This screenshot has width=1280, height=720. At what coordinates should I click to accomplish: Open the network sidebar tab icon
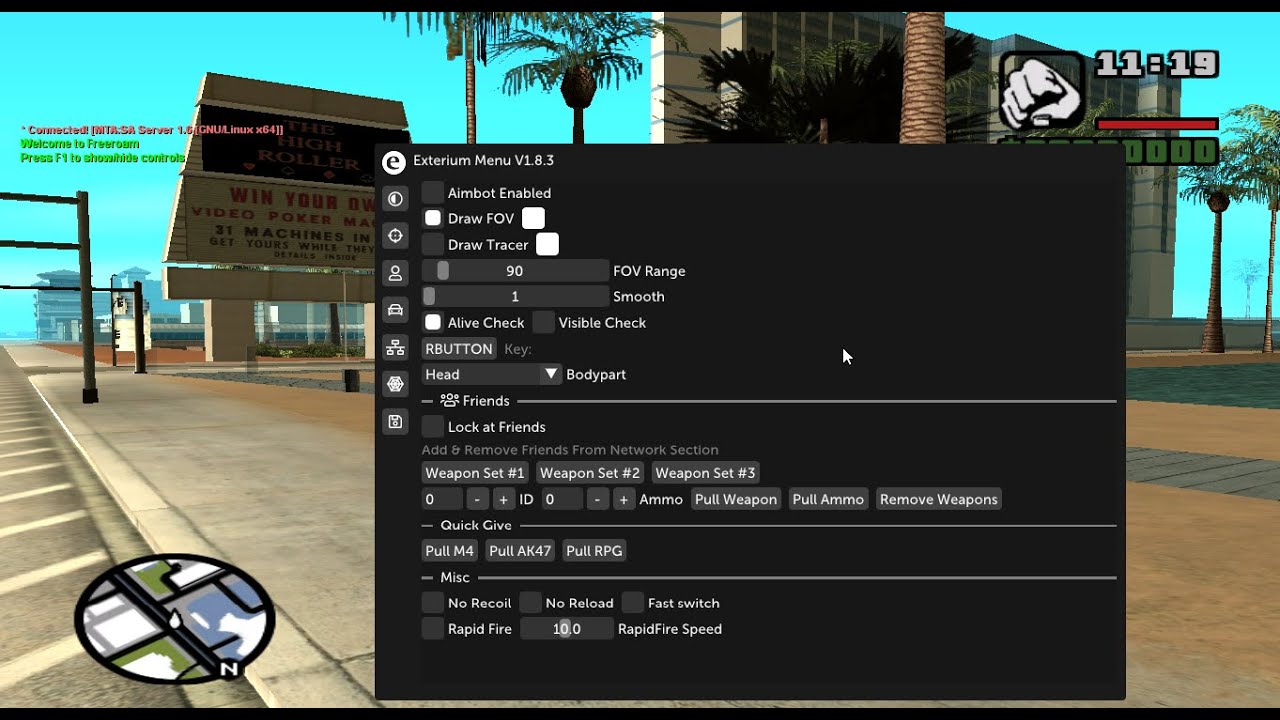coord(395,348)
